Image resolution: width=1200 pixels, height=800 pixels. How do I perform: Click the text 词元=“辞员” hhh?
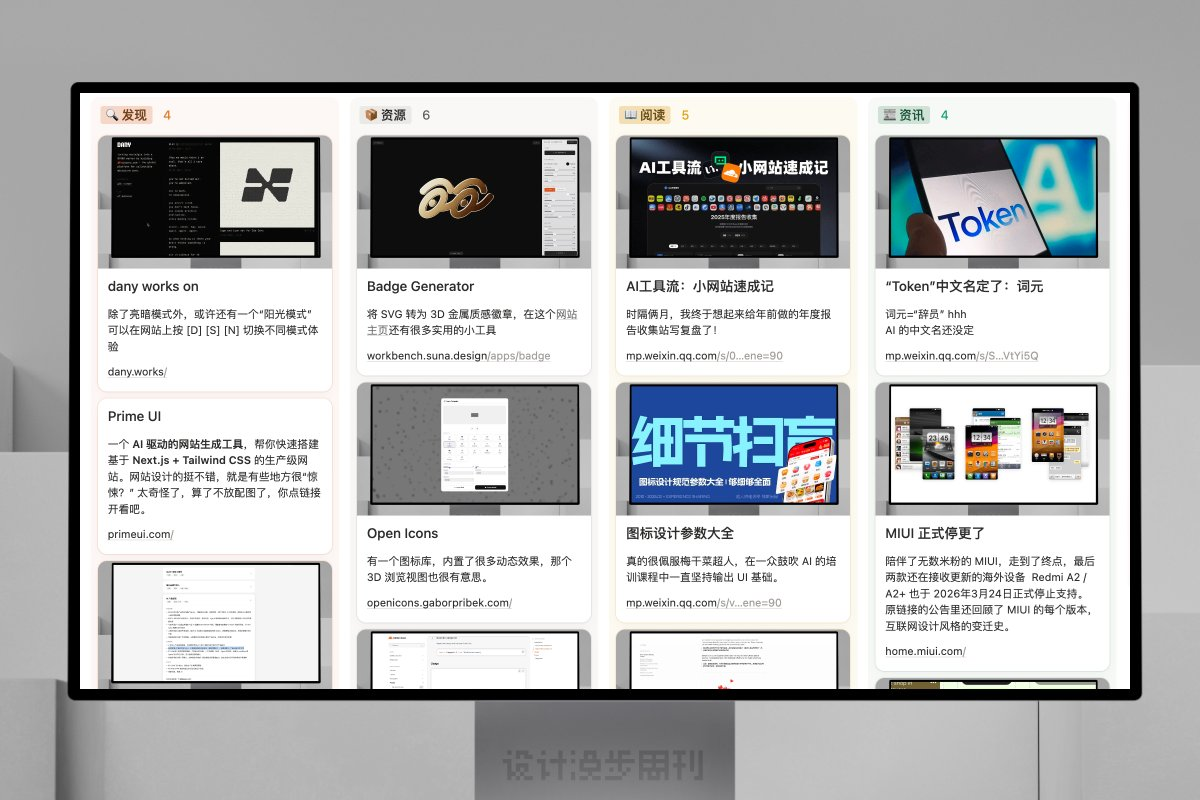coord(926,314)
